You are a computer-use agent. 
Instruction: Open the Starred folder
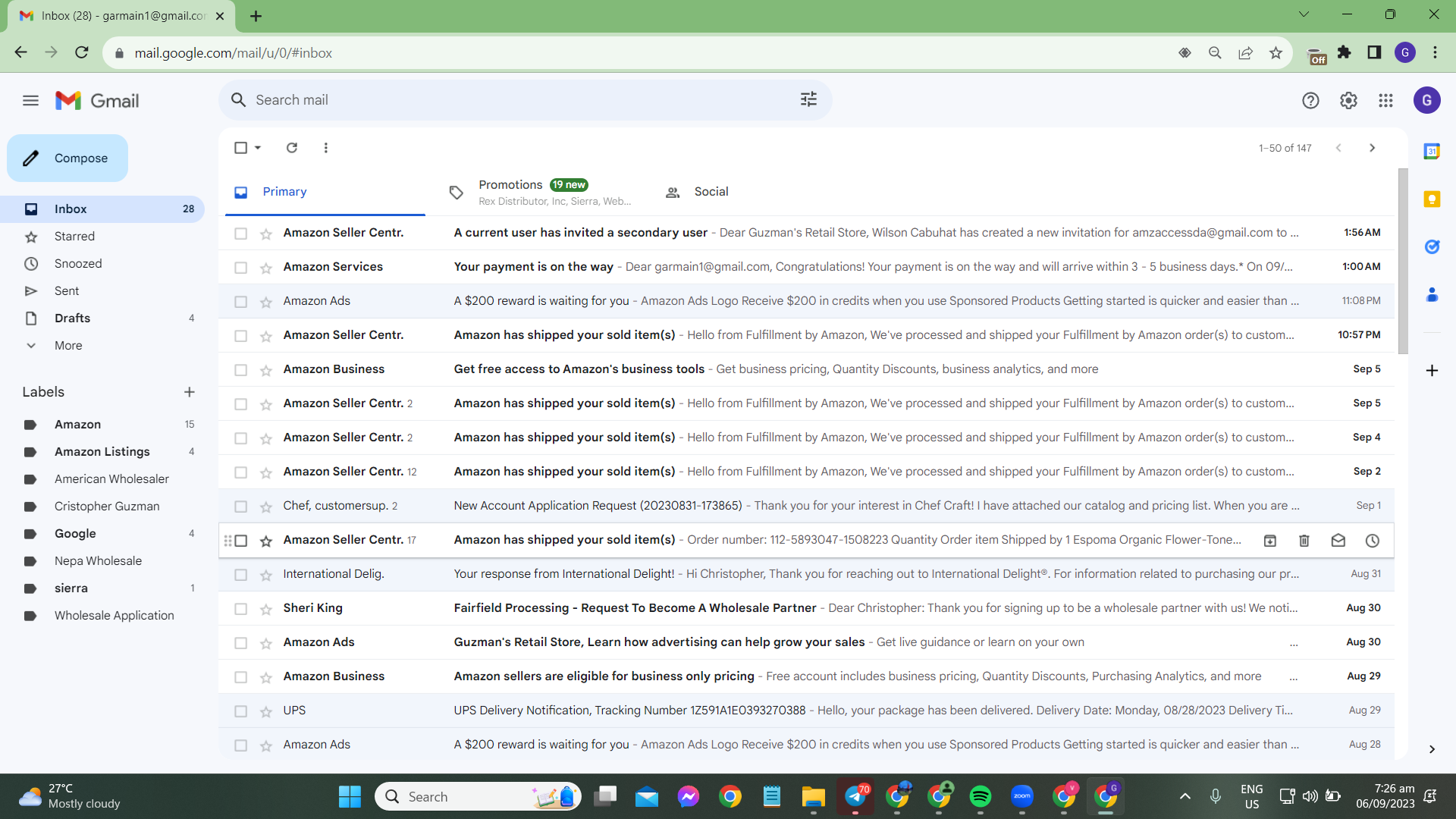(x=74, y=237)
